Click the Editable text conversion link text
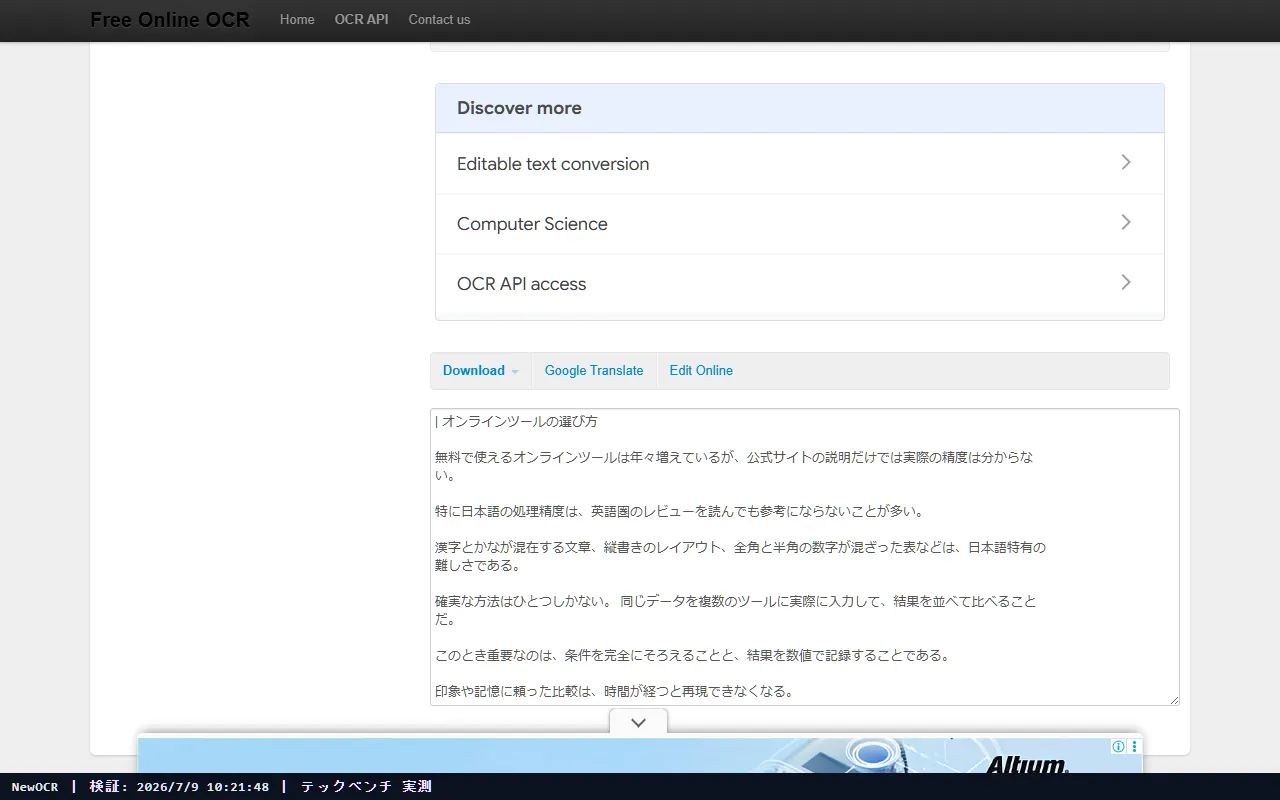 point(553,164)
